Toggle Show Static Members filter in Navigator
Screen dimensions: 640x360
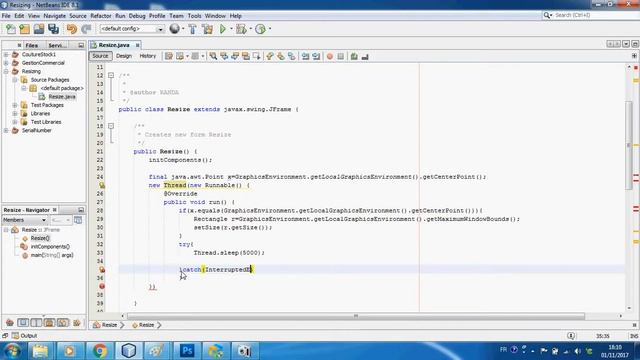click(36, 323)
